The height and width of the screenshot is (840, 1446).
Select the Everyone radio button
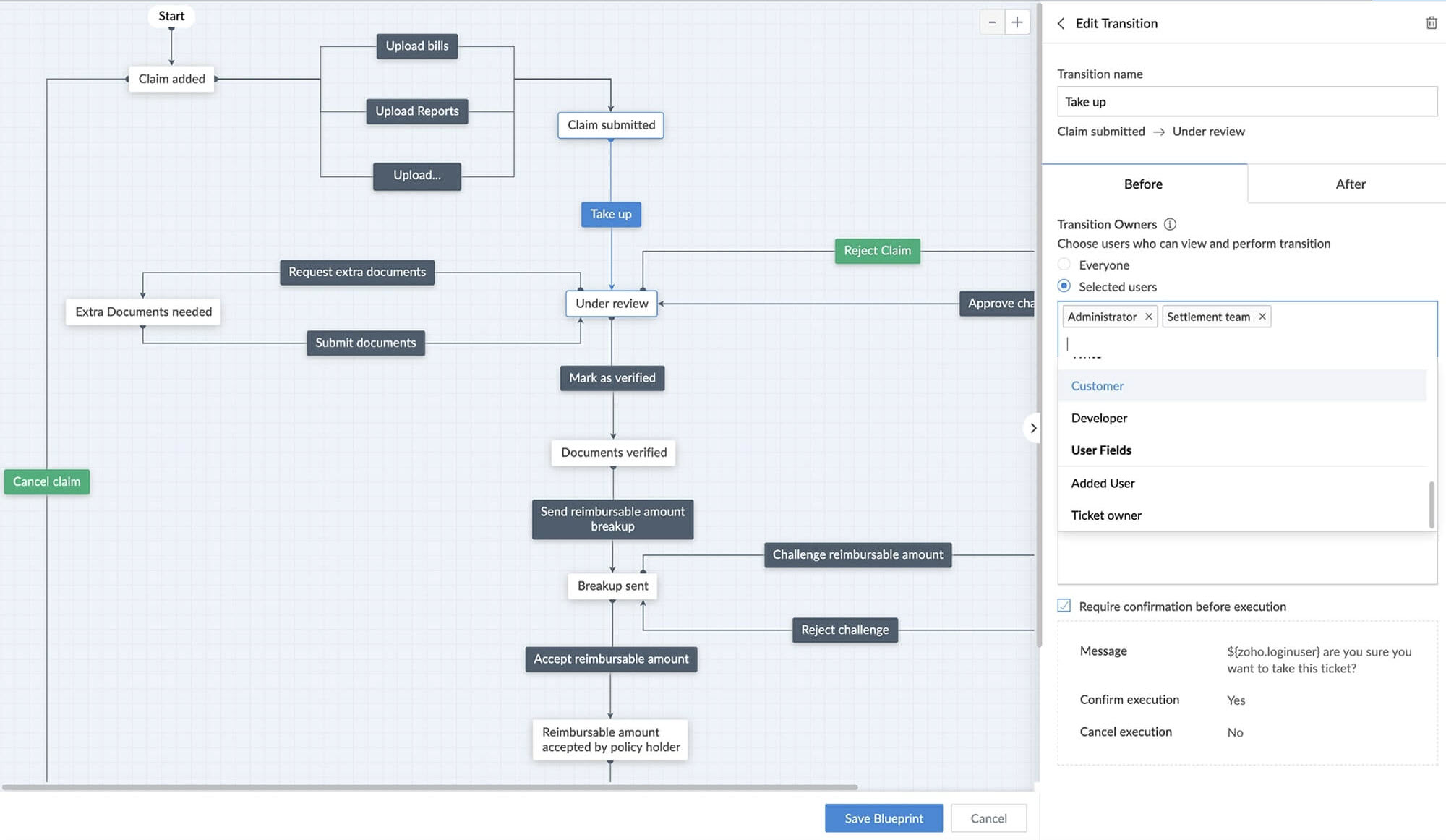point(1064,265)
